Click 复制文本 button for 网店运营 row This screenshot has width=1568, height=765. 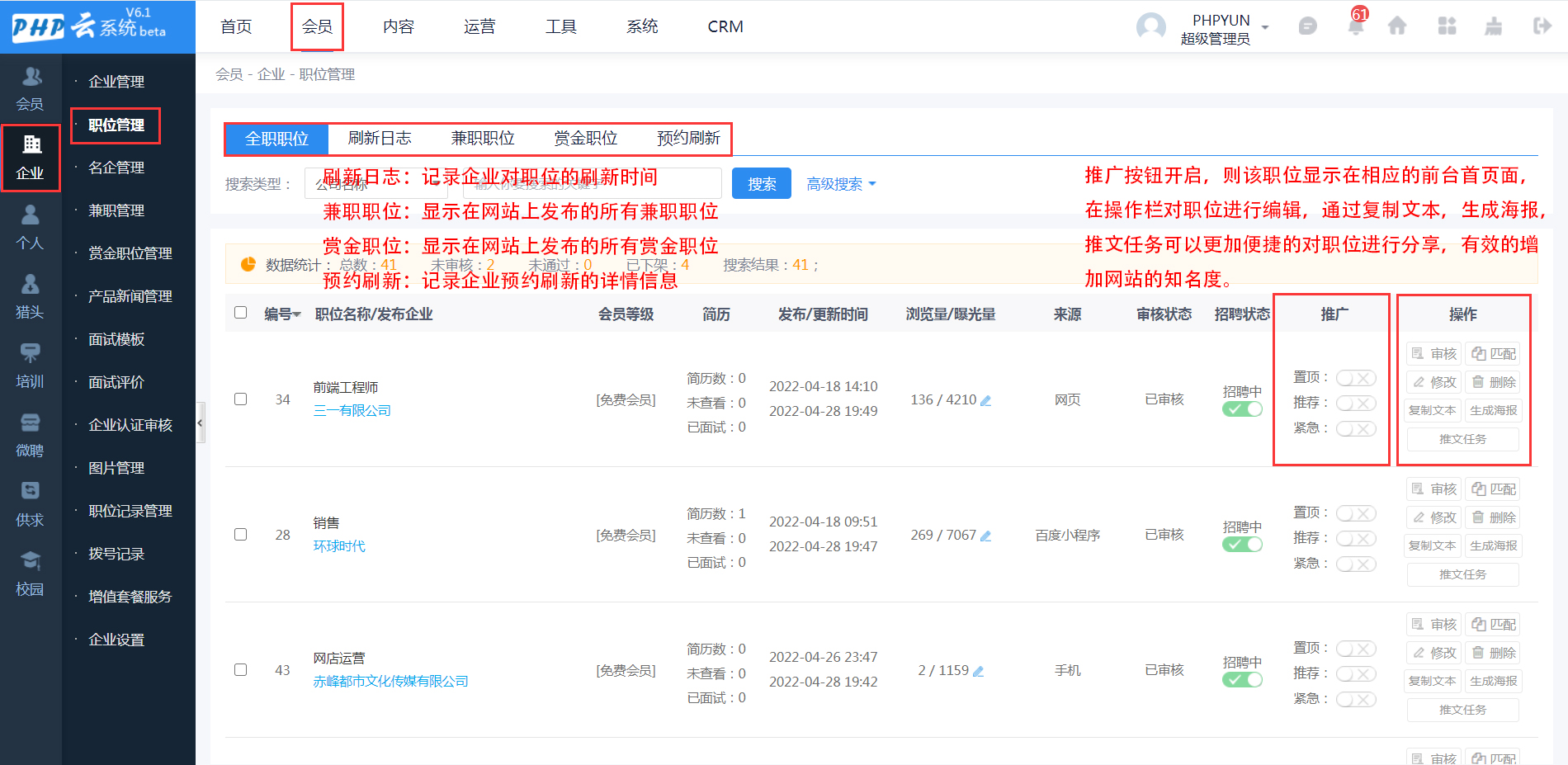pos(1433,681)
